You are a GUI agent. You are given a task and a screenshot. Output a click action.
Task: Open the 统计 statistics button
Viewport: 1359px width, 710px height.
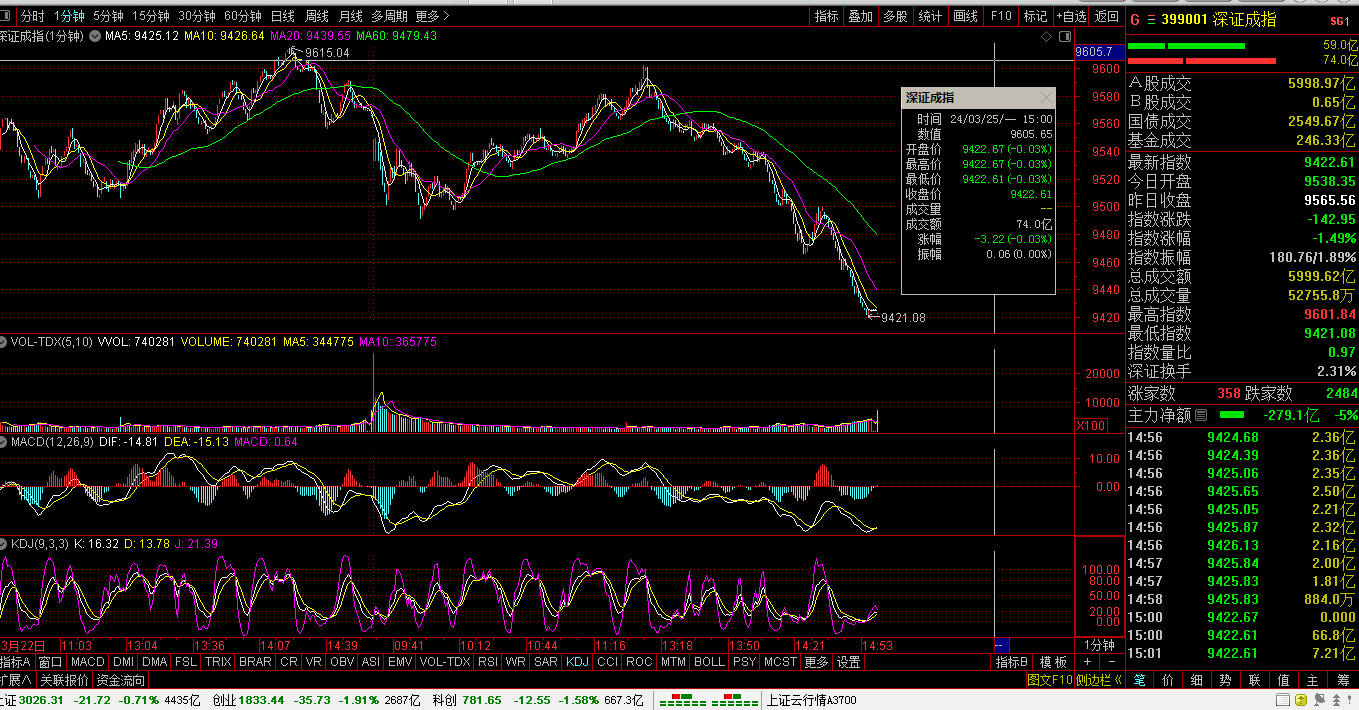point(930,16)
